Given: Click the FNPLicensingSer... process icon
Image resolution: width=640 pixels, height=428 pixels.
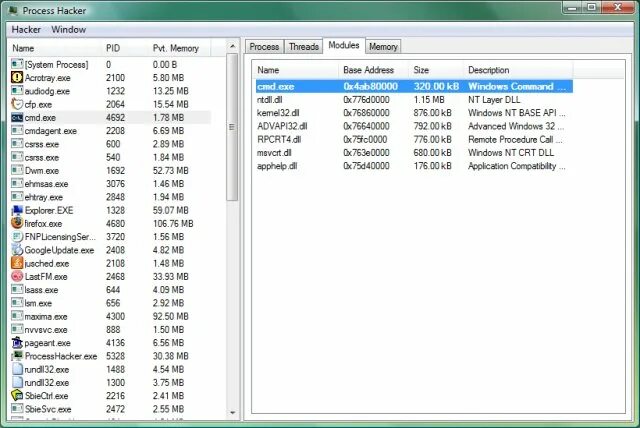Looking at the screenshot, I should 17,237.
